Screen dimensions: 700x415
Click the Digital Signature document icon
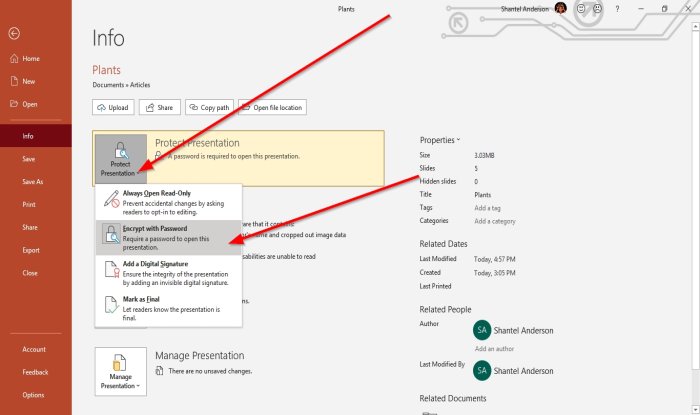(x=112, y=269)
